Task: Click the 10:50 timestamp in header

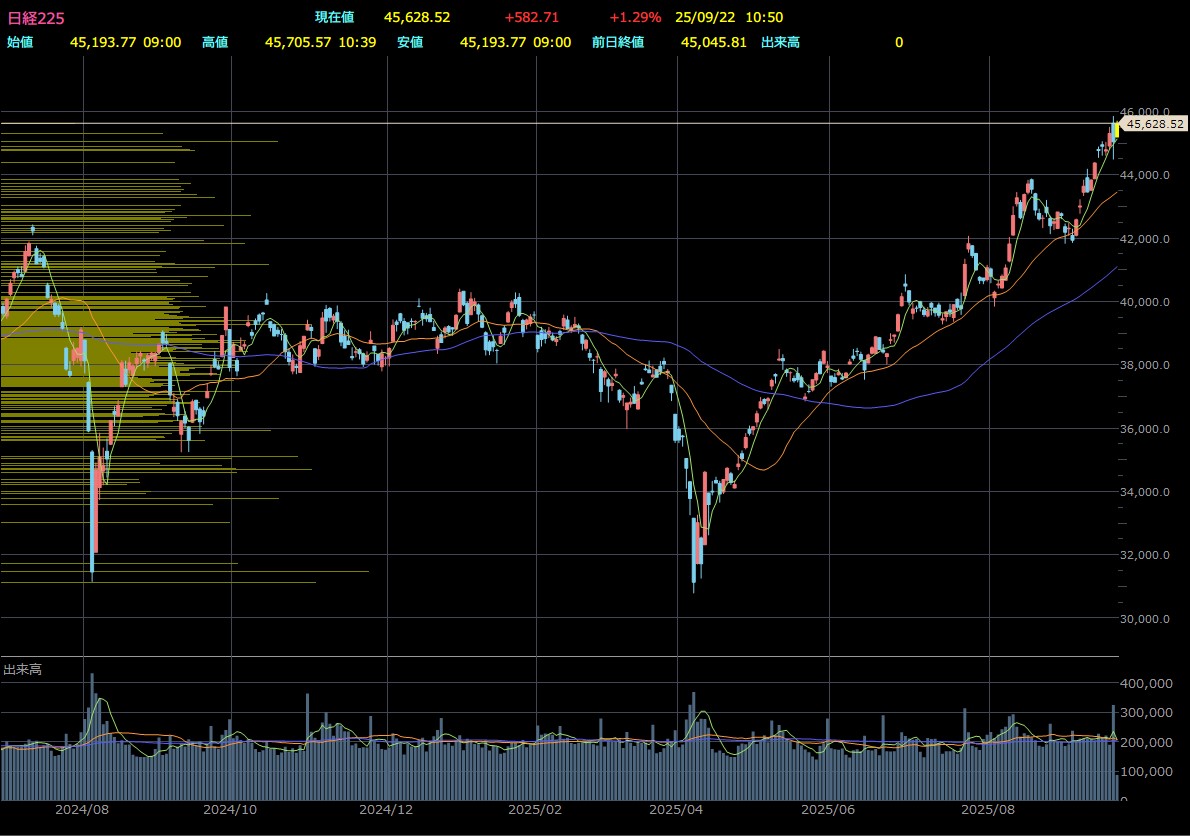Action: (x=764, y=17)
